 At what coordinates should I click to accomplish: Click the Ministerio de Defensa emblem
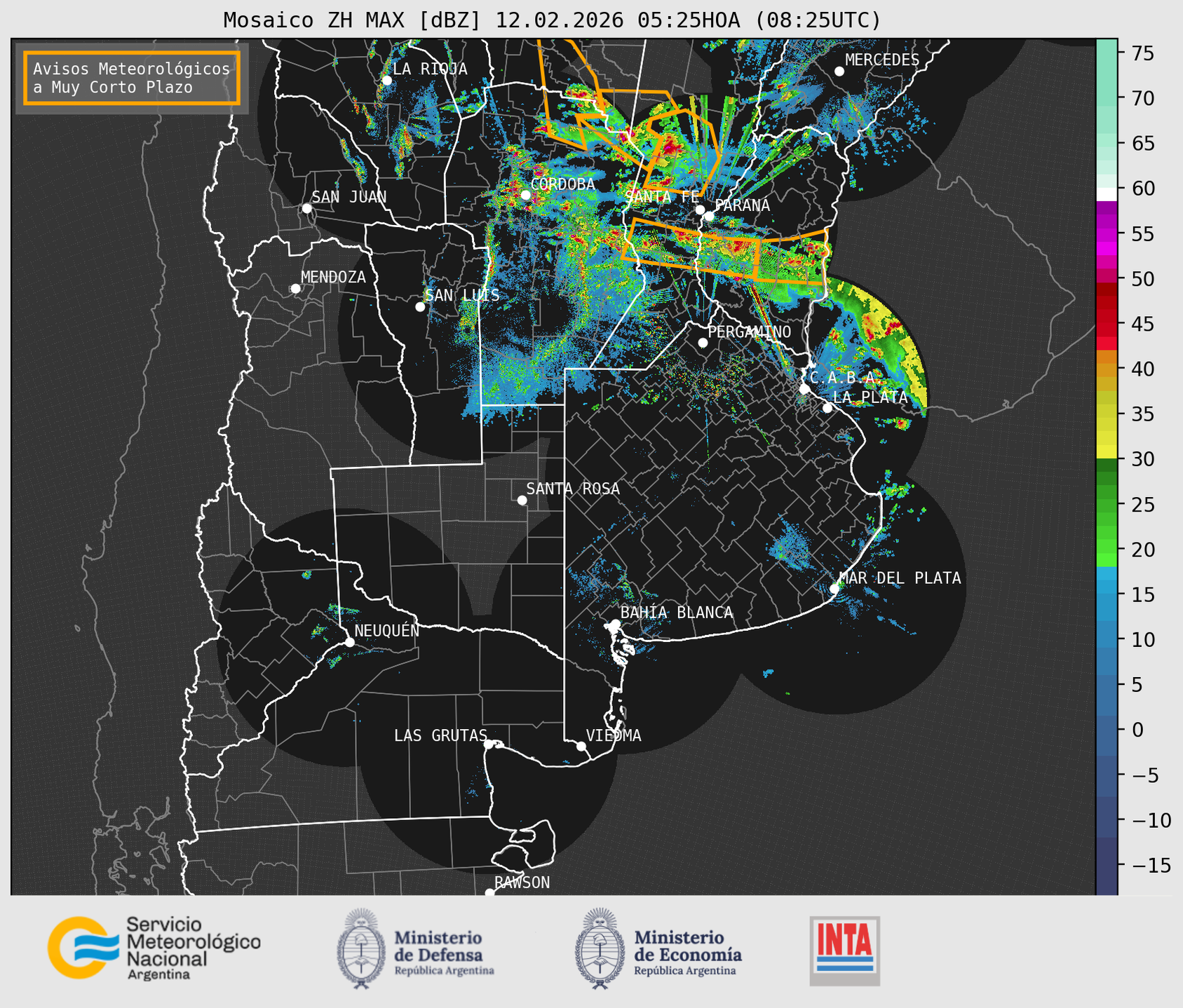click(361, 948)
